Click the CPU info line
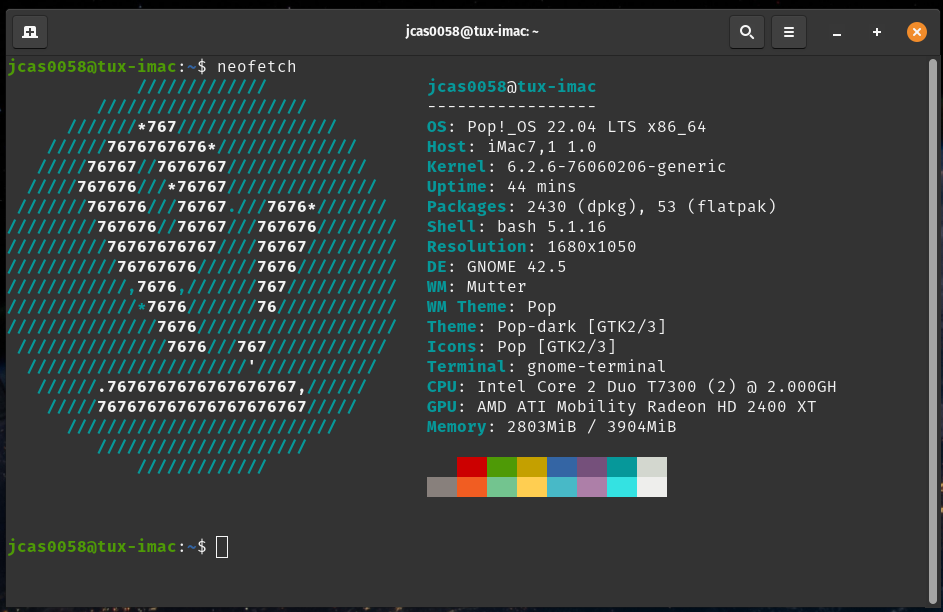943x612 pixels. (631, 387)
